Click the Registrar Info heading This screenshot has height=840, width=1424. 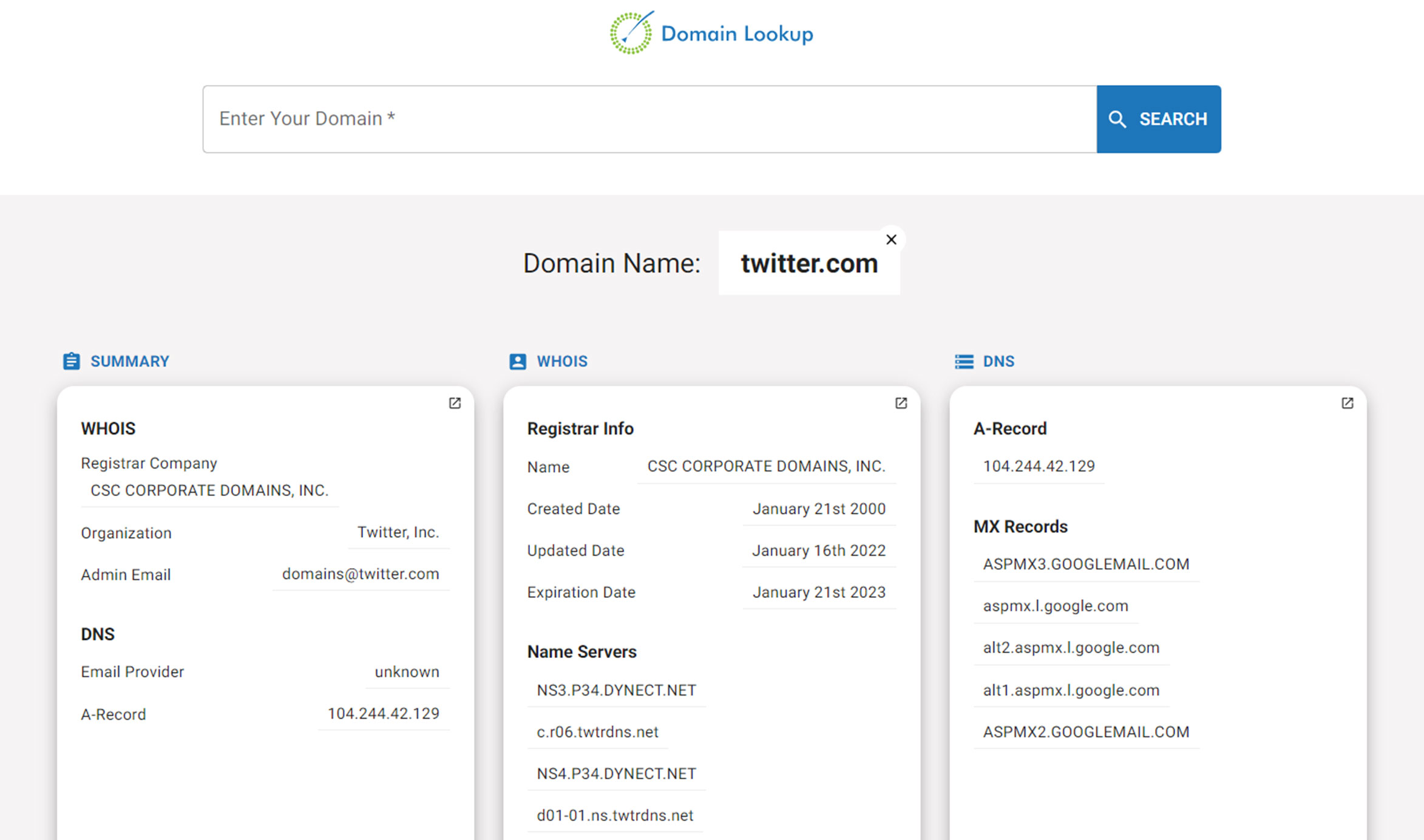(580, 428)
